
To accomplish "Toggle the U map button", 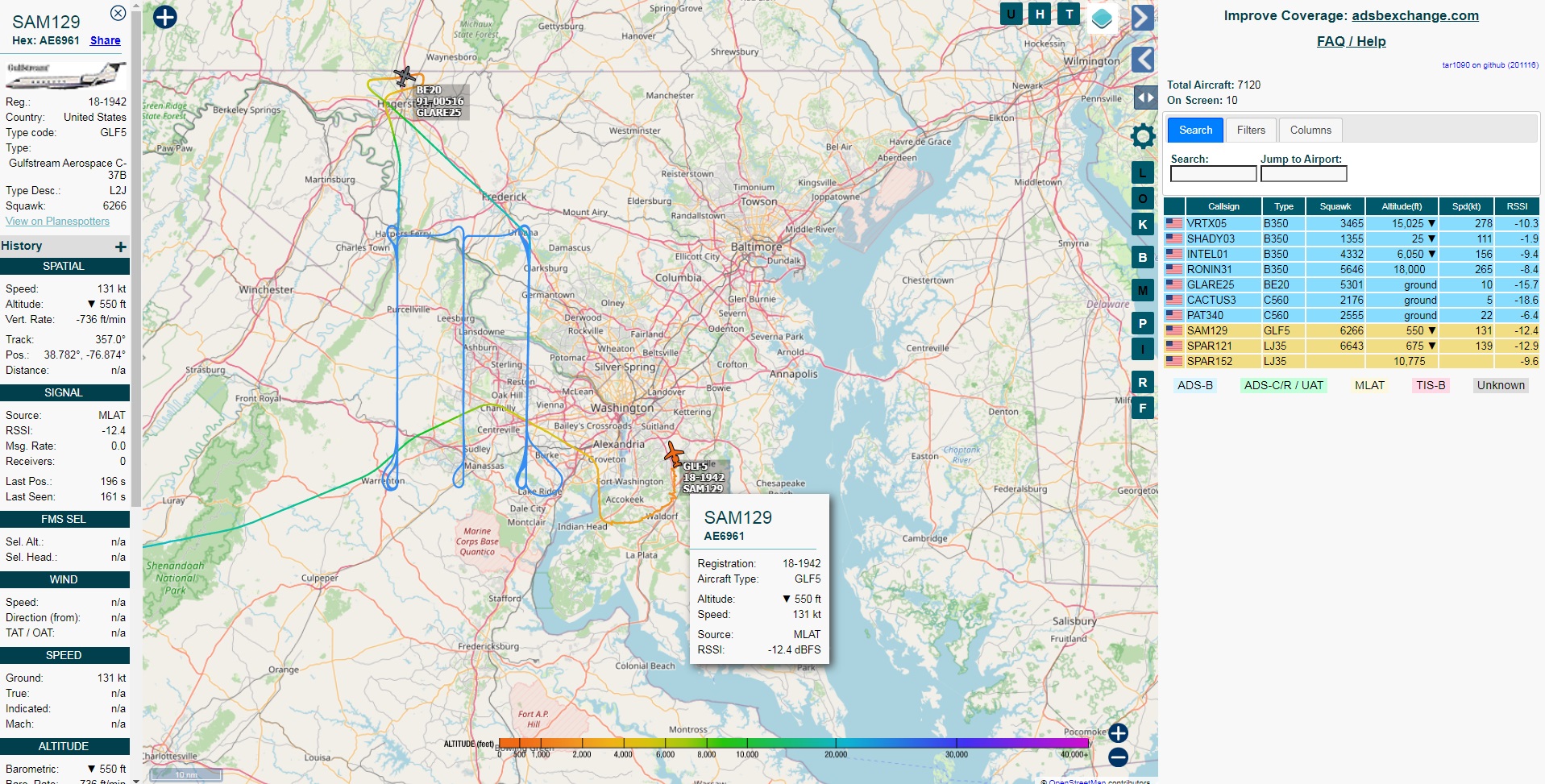I will pyautogui.click(x=1011, y=14).
